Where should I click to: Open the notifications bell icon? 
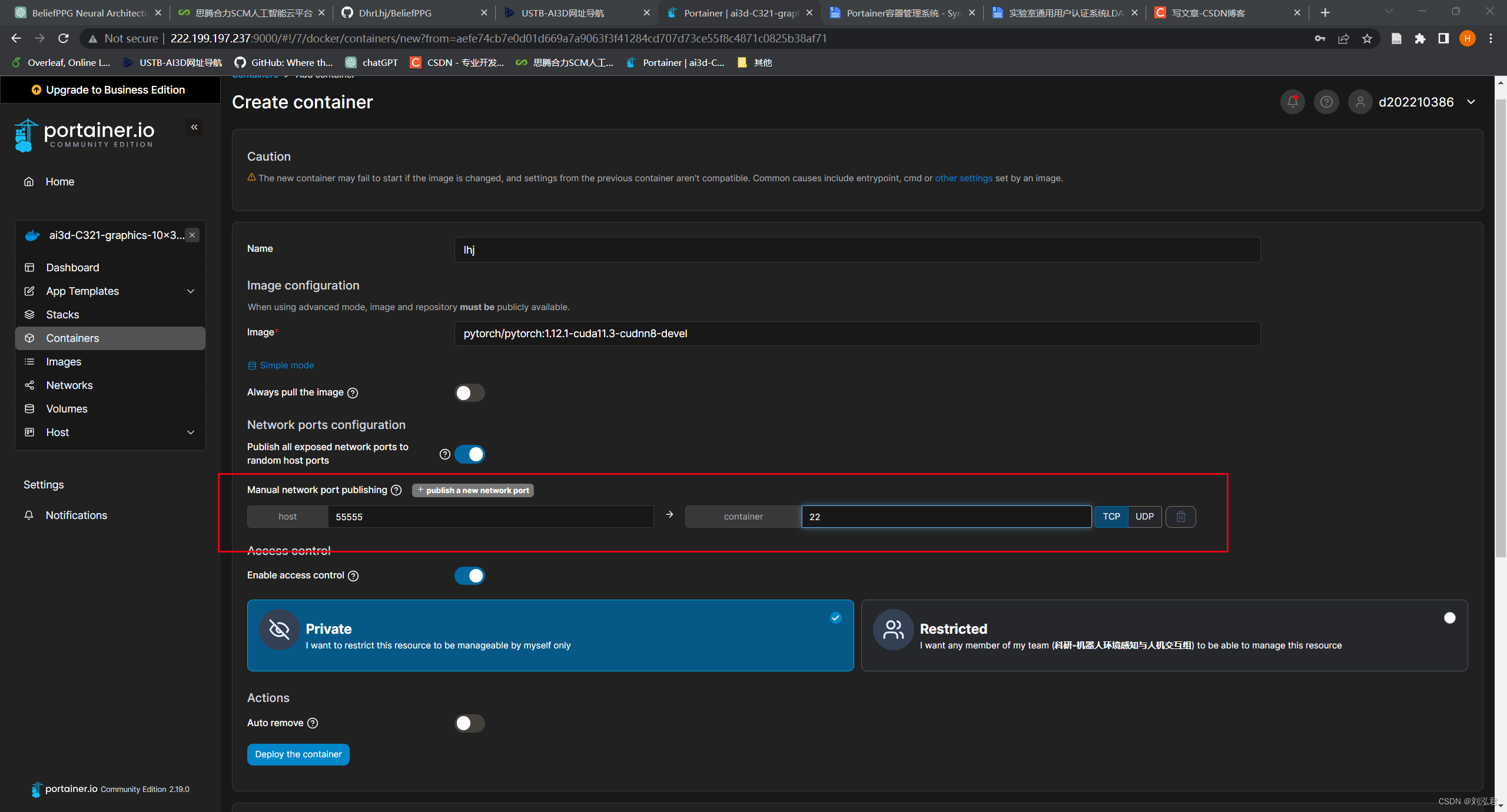point(1292,102)
